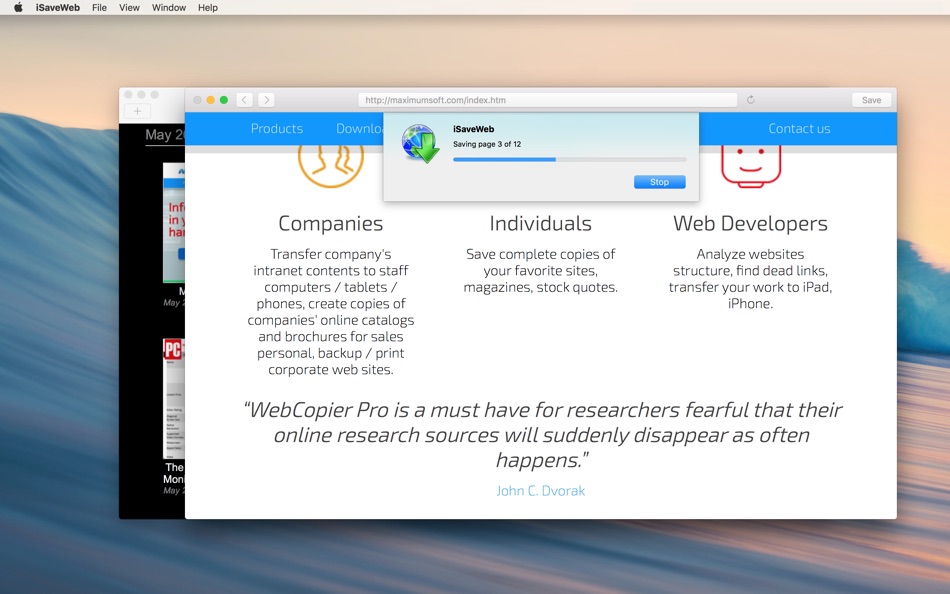This screenshot has width=950, height=594.
Task: Reload the page with the refresh icon
Action: point(751,100)
